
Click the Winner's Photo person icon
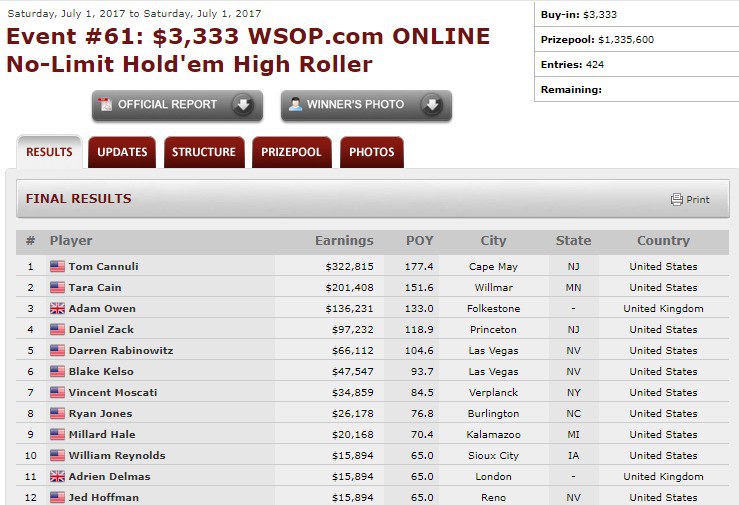(x=296, y=104)
